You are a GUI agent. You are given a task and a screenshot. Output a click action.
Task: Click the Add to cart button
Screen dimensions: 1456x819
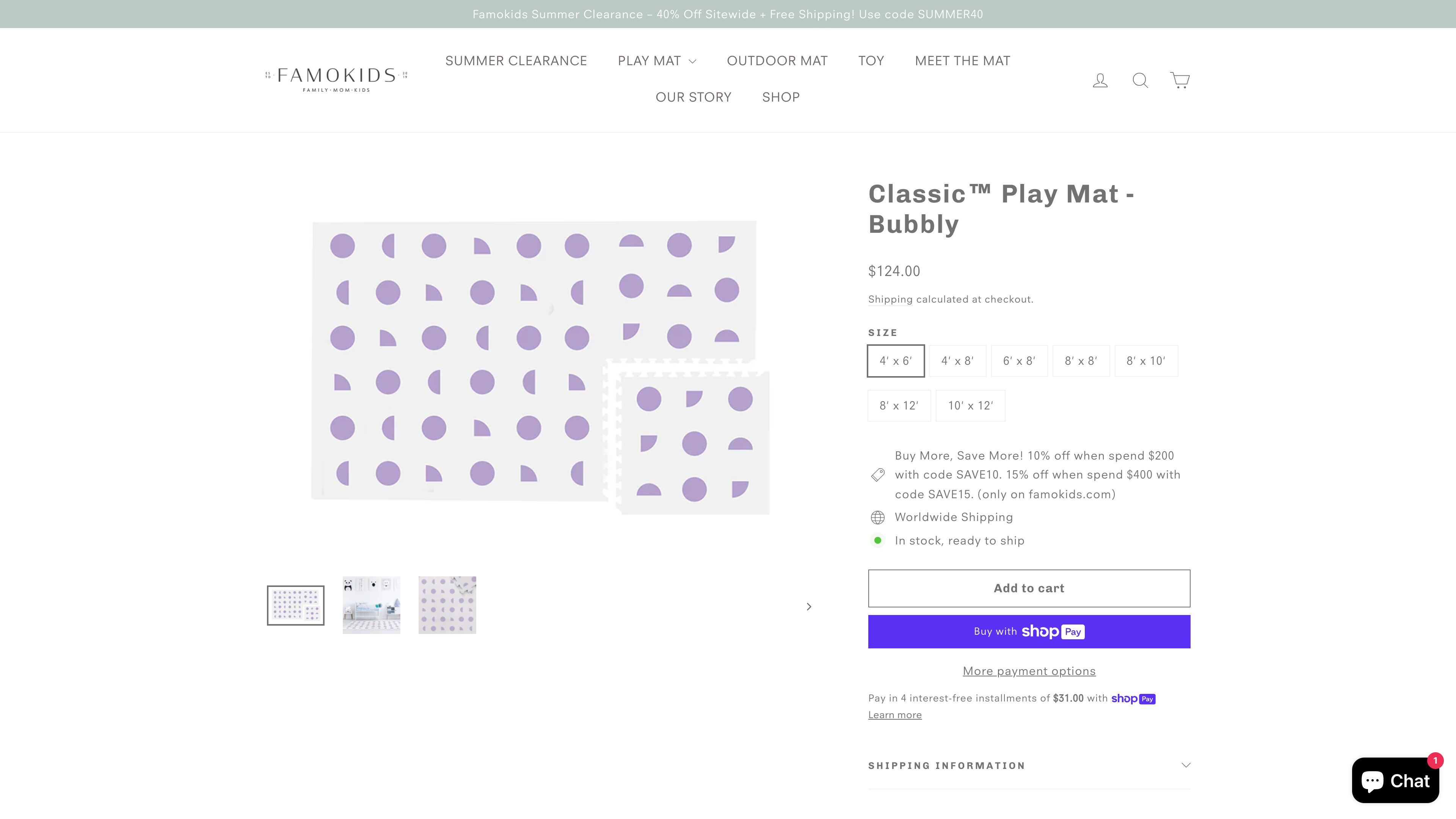(x=1029, y=588)
